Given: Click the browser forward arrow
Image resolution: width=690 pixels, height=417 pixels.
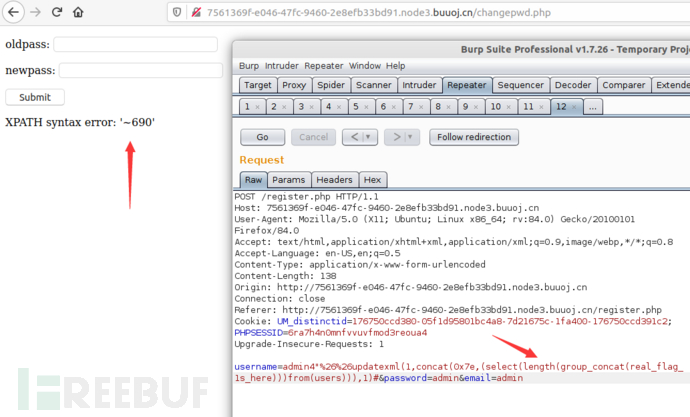Looking at the screenshot, I should (x=35, y=12).
